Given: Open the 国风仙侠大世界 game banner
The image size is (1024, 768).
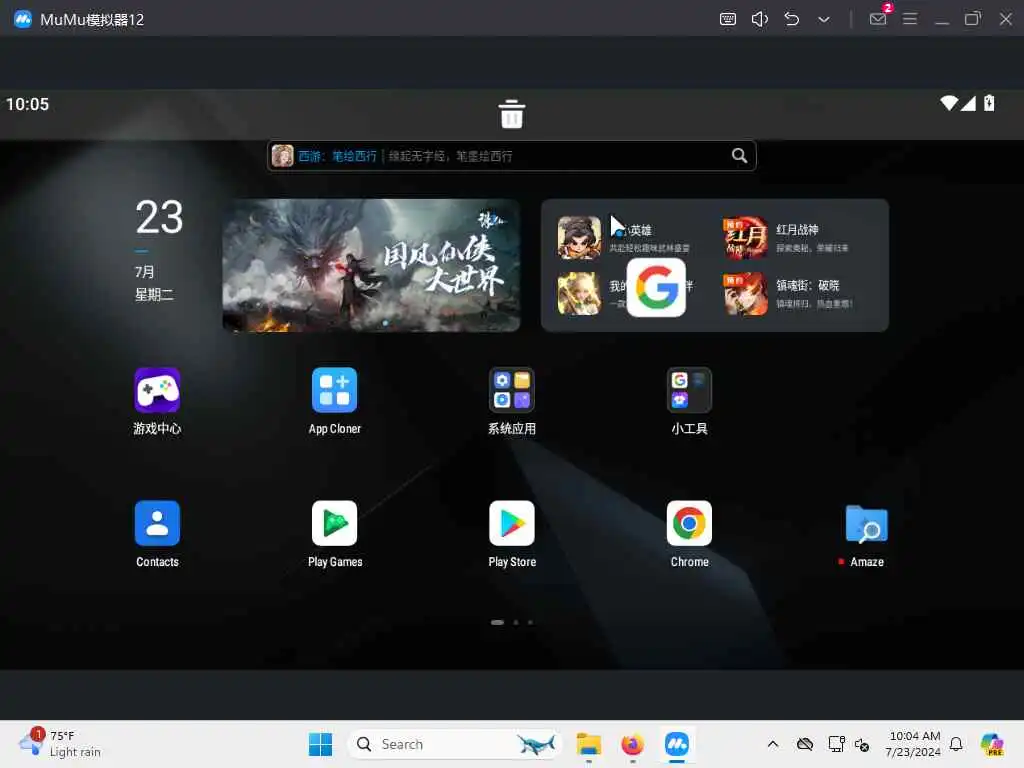Looking at the screenshot, I should pos(371,265).
